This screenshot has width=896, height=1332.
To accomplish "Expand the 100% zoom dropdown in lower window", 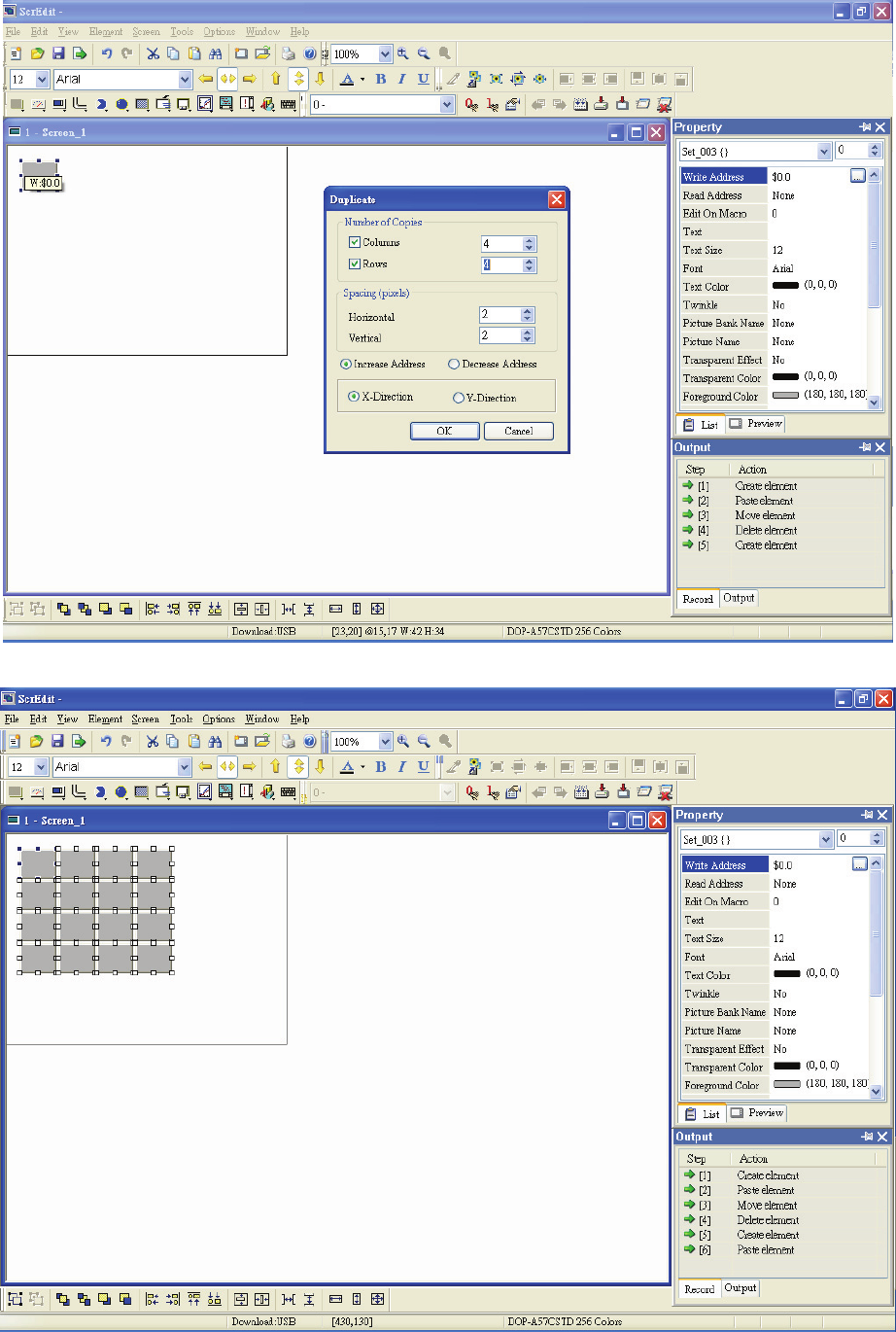I will (386, 742).
